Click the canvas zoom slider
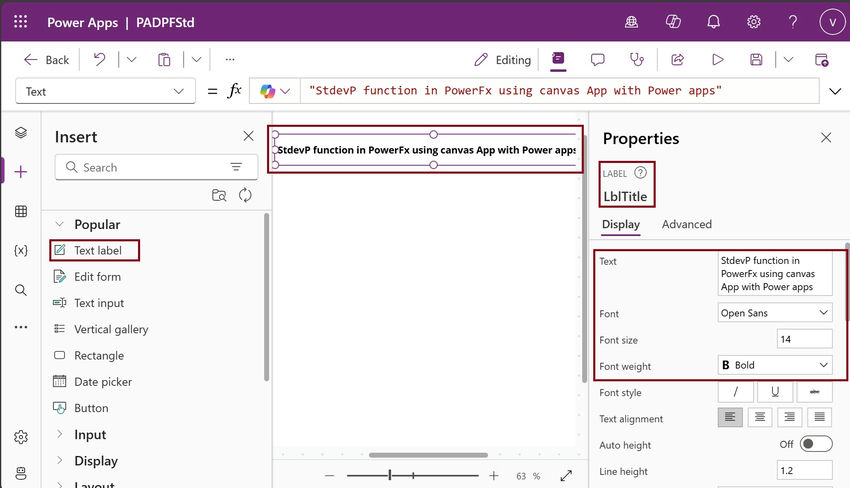 pos(413,476)
